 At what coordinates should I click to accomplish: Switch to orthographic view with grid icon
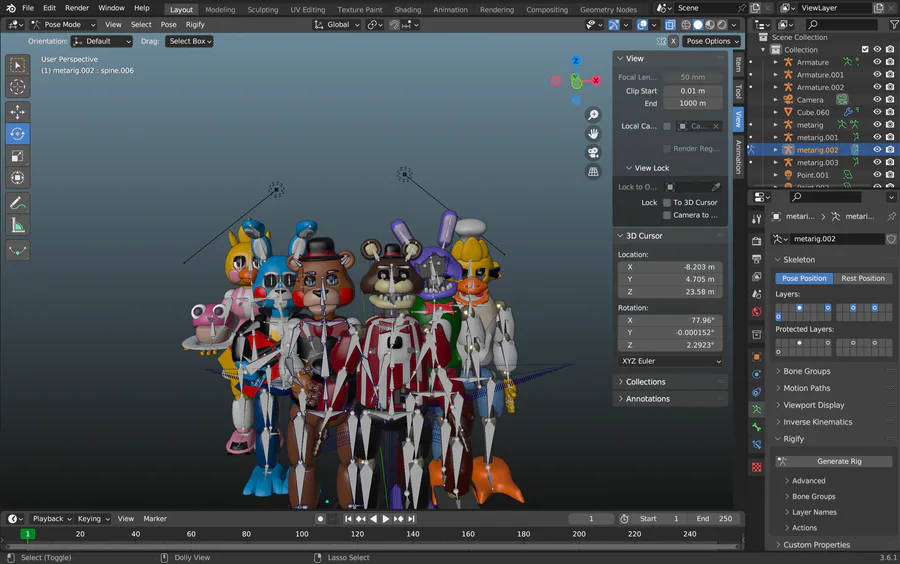tap(593, 172)
